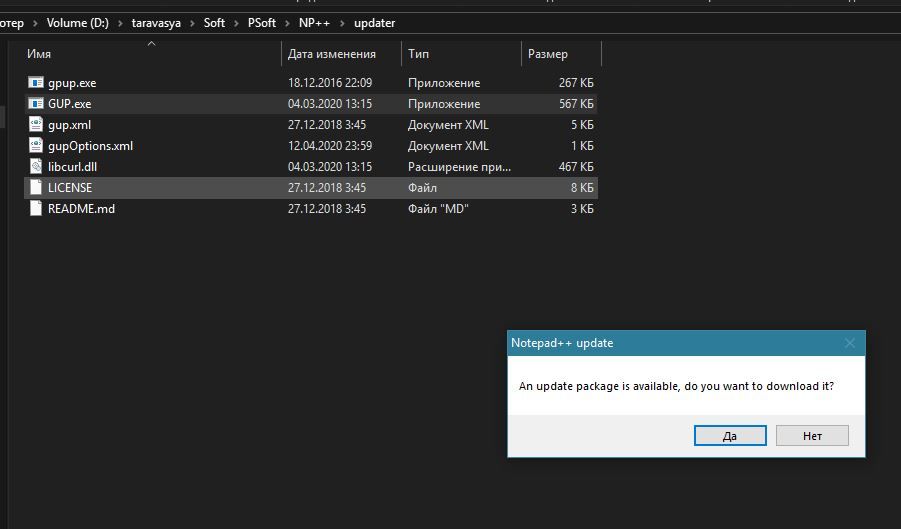Click the libcurl.dll file icon
Screen dimensions: 901x529
pyautogui.click(x=36, y=167)
